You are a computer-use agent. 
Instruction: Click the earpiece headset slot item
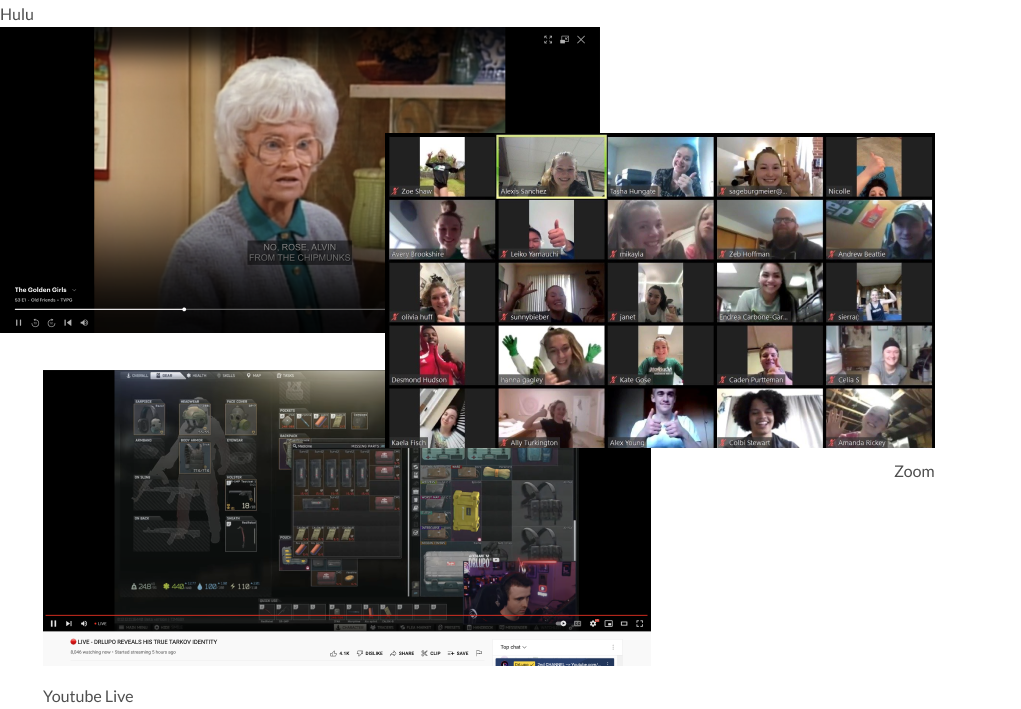(x=149, y=419)
